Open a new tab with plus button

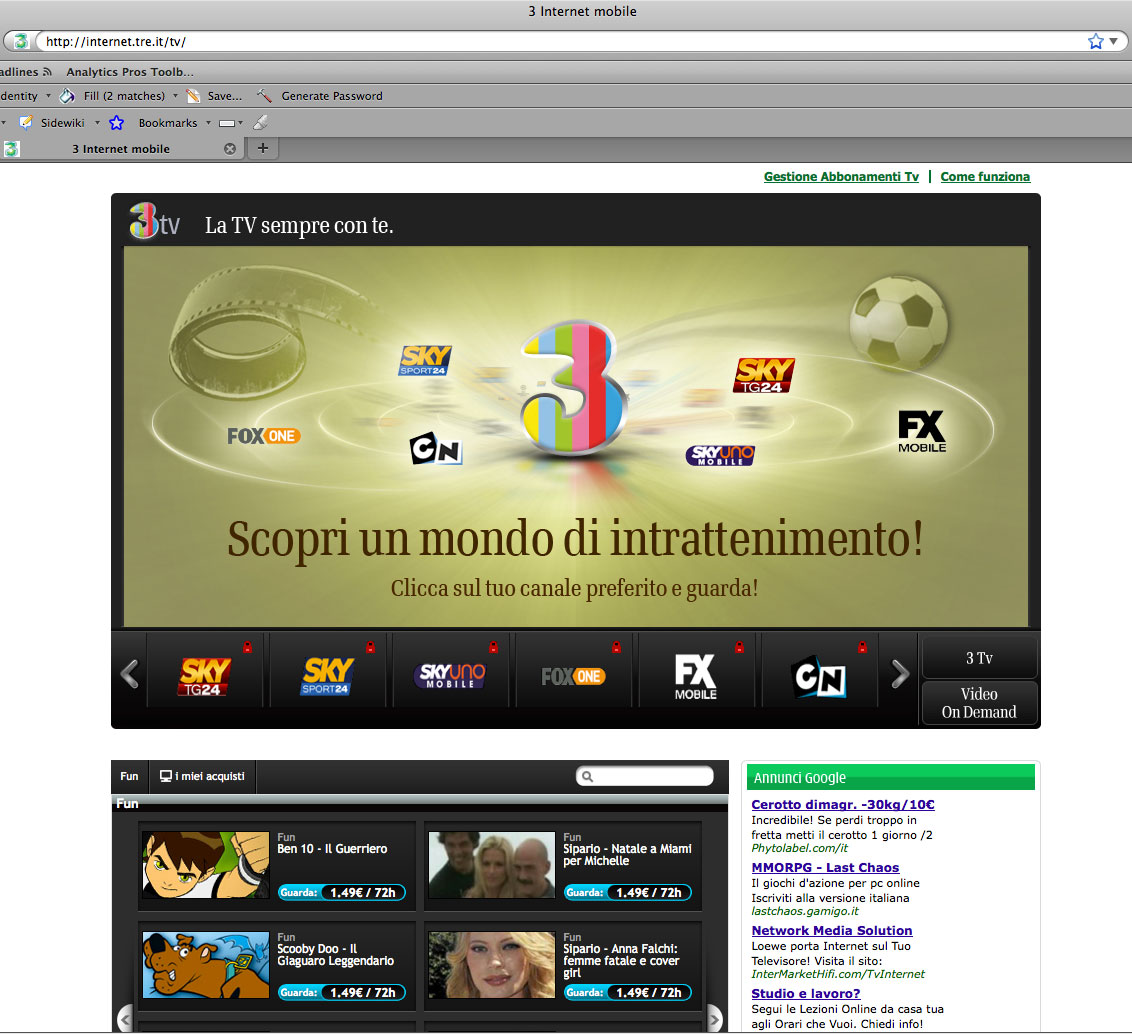coord(263,148)
